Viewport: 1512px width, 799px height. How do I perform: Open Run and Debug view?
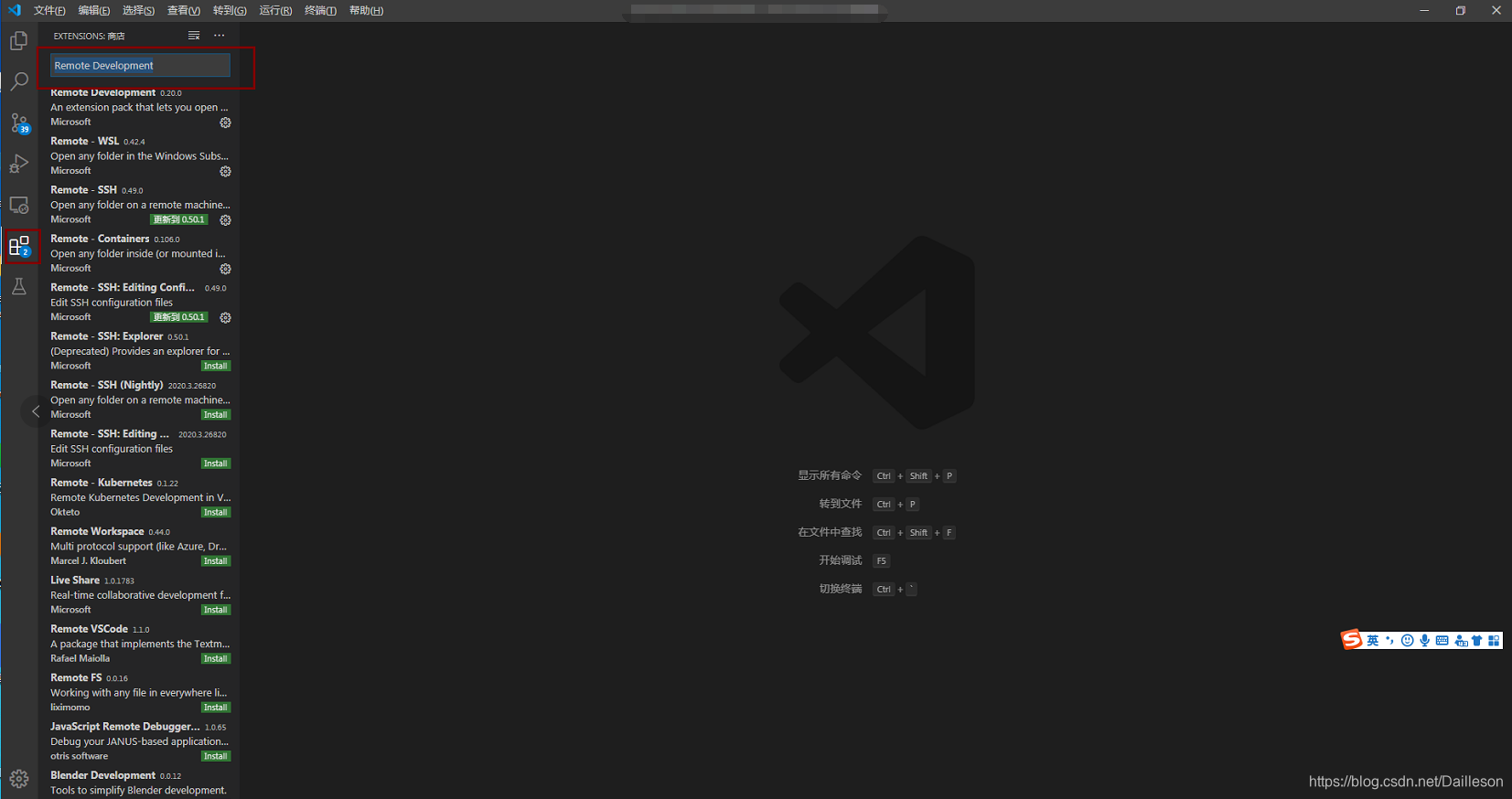tap(18, 164)
